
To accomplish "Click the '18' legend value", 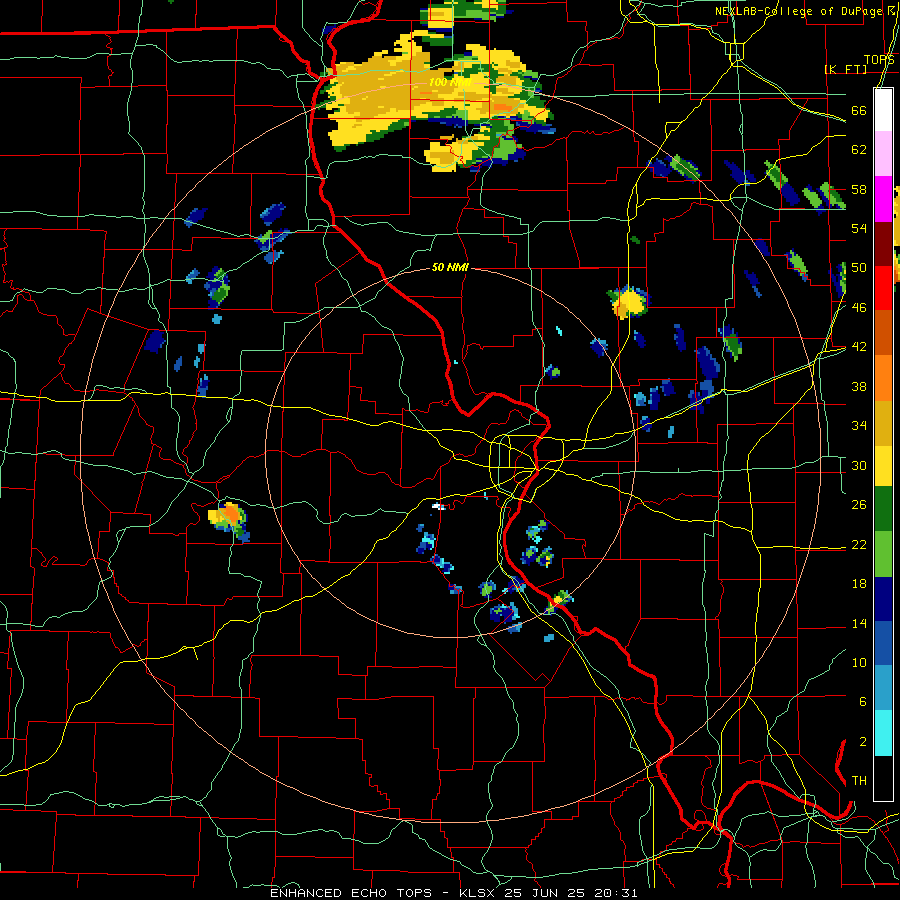I will (x=859, y=584).
